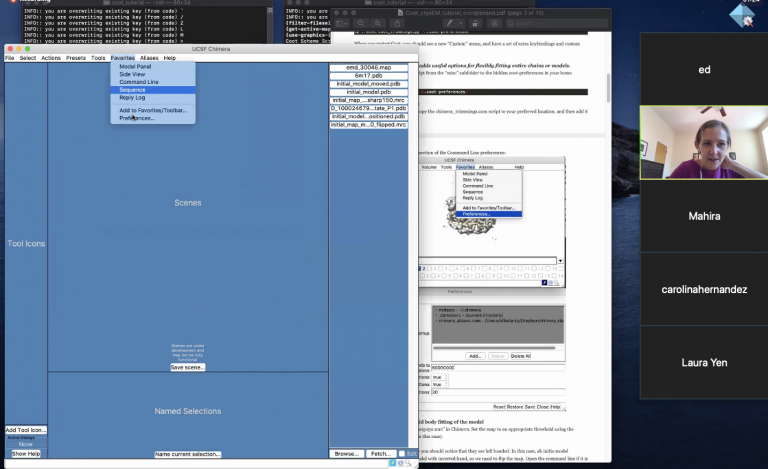
Task: Rotate the PDF page with Preview's rotate icon
Action: 475,23
